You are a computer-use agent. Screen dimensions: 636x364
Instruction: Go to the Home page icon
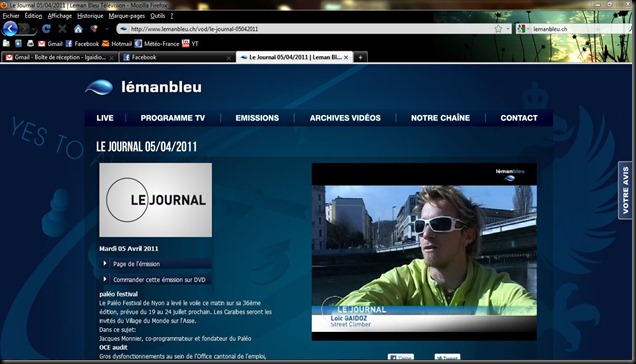[78, 29]
